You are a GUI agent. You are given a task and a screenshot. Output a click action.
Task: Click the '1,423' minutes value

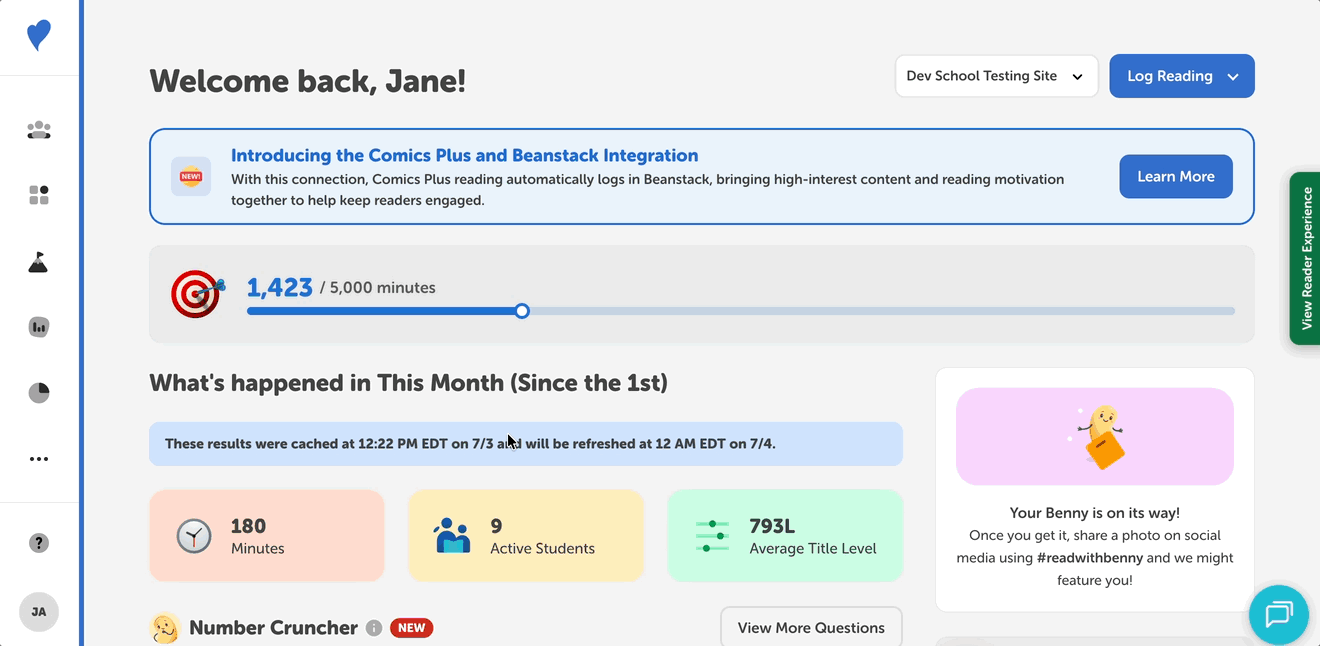click(280, 288)
